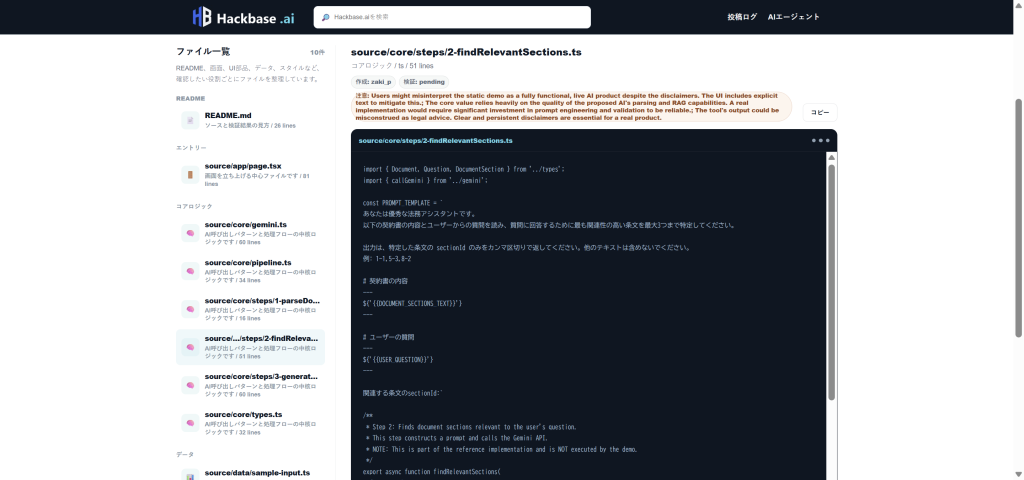The height and width of the screenshot is (480, 1024).
Task: Click the sample-input.ts data icon
Action: click(x=190, y=475)
